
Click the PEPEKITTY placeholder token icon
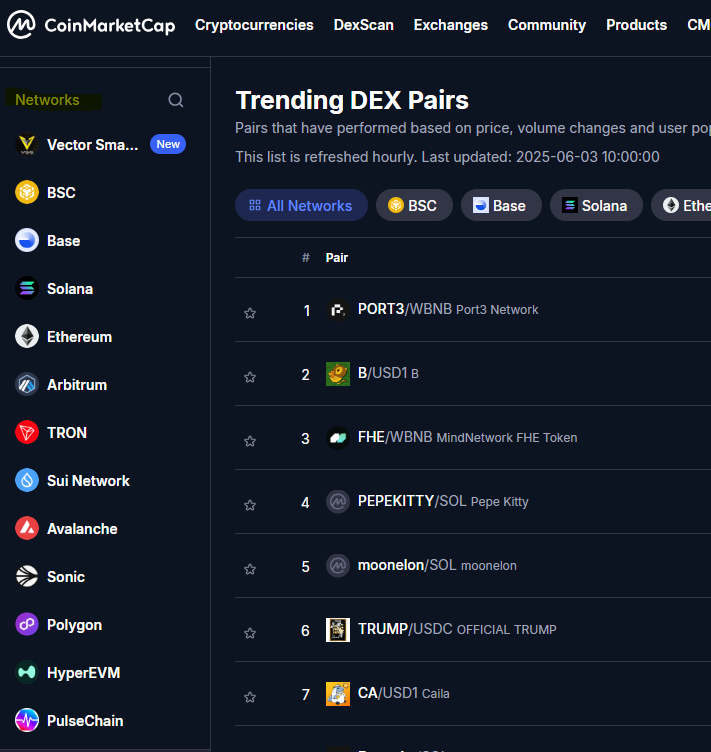(x=338, y=502)
